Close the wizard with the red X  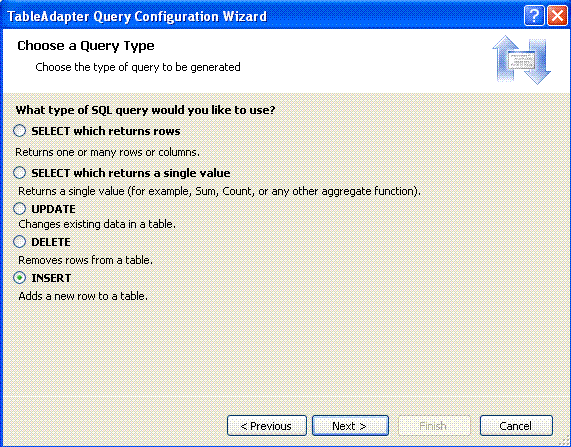[x=558, y=16]
